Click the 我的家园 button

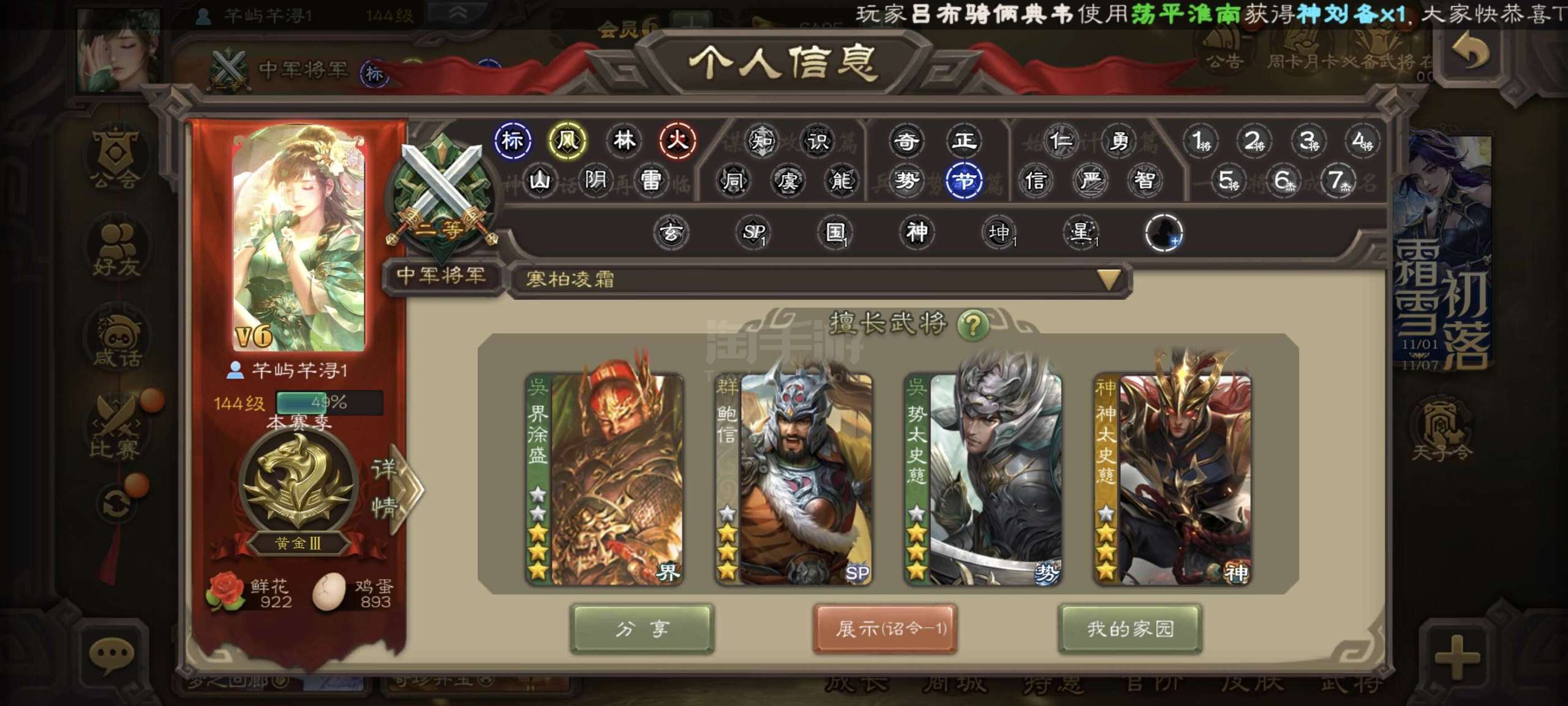pyautogui.click(x=1130, y=629)
